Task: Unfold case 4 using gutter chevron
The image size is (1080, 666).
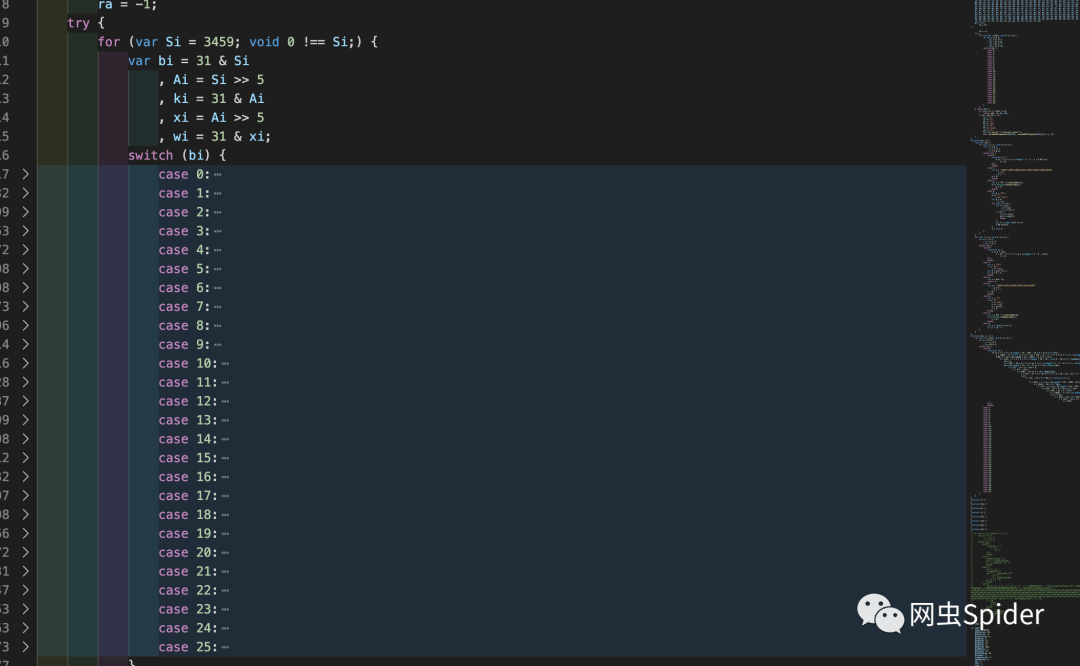Action: tap(25, 250)
